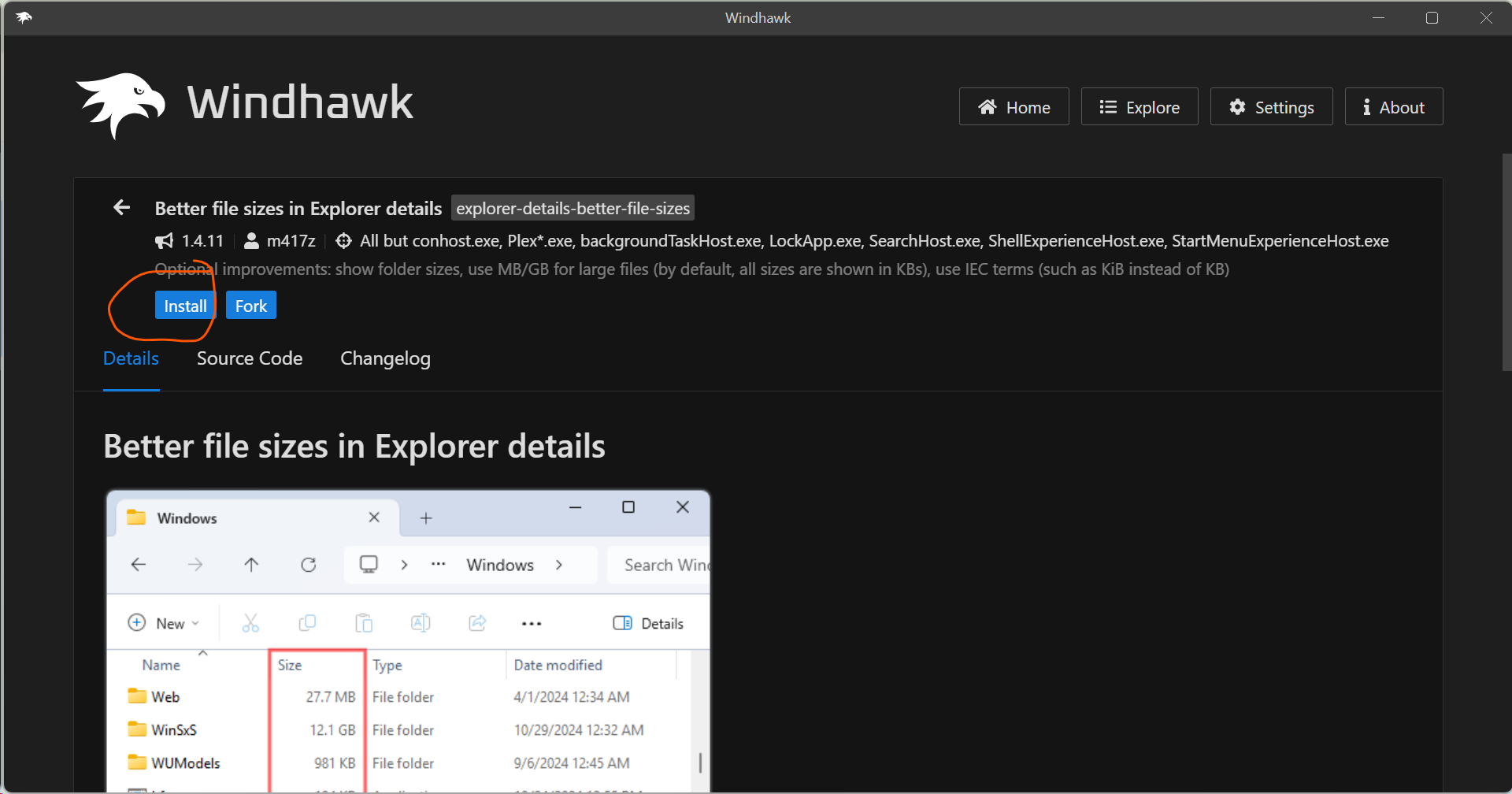Screen dimensions: 1512x794
Task: Click the mod title next to back arrow
Action: pyautogui.click(x=298, y=208)
